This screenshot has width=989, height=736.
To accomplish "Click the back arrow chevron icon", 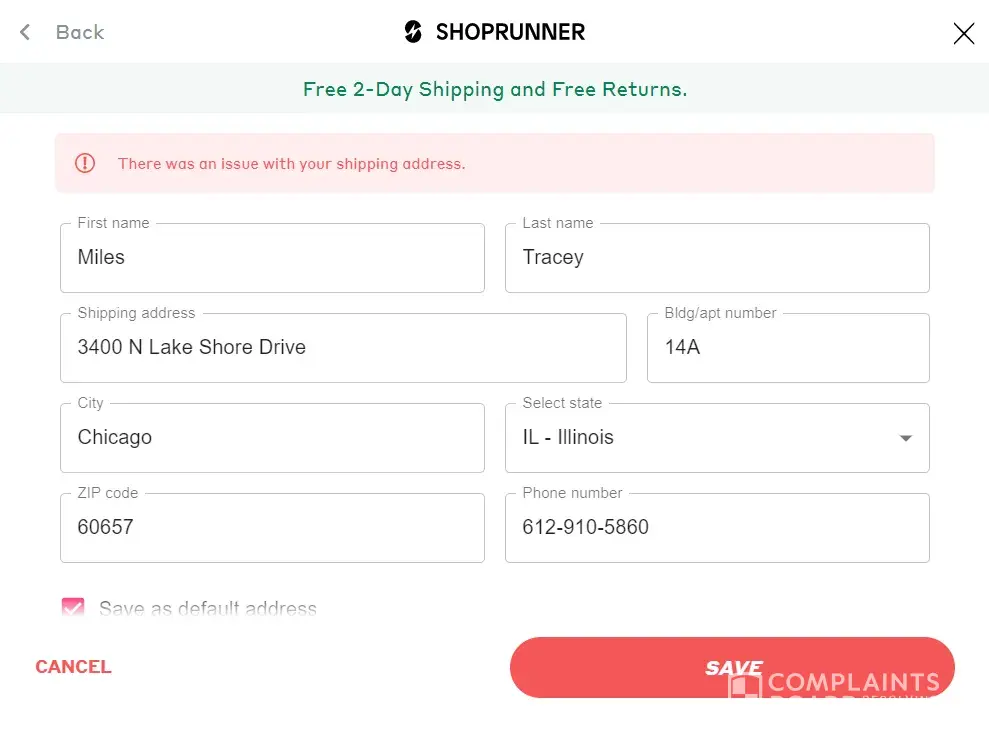I will [x=25, y=32].
